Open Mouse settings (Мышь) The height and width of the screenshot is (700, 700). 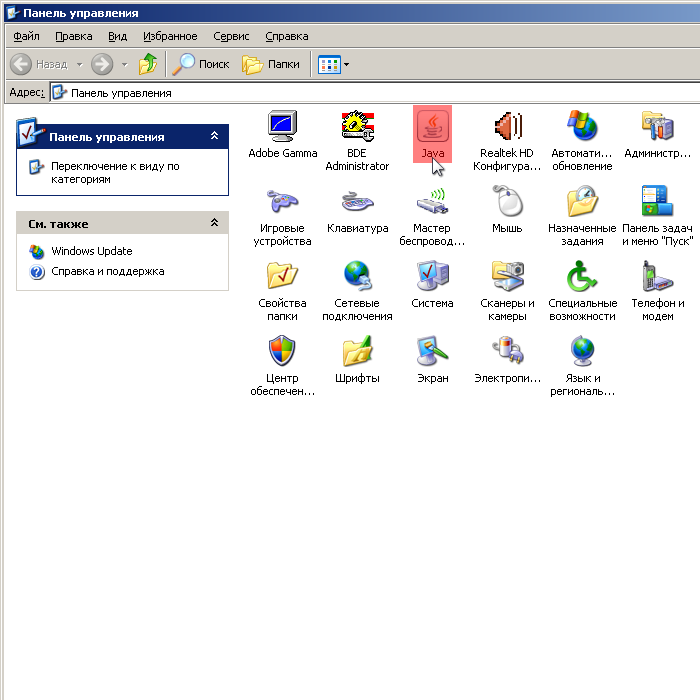pos(507,210)
